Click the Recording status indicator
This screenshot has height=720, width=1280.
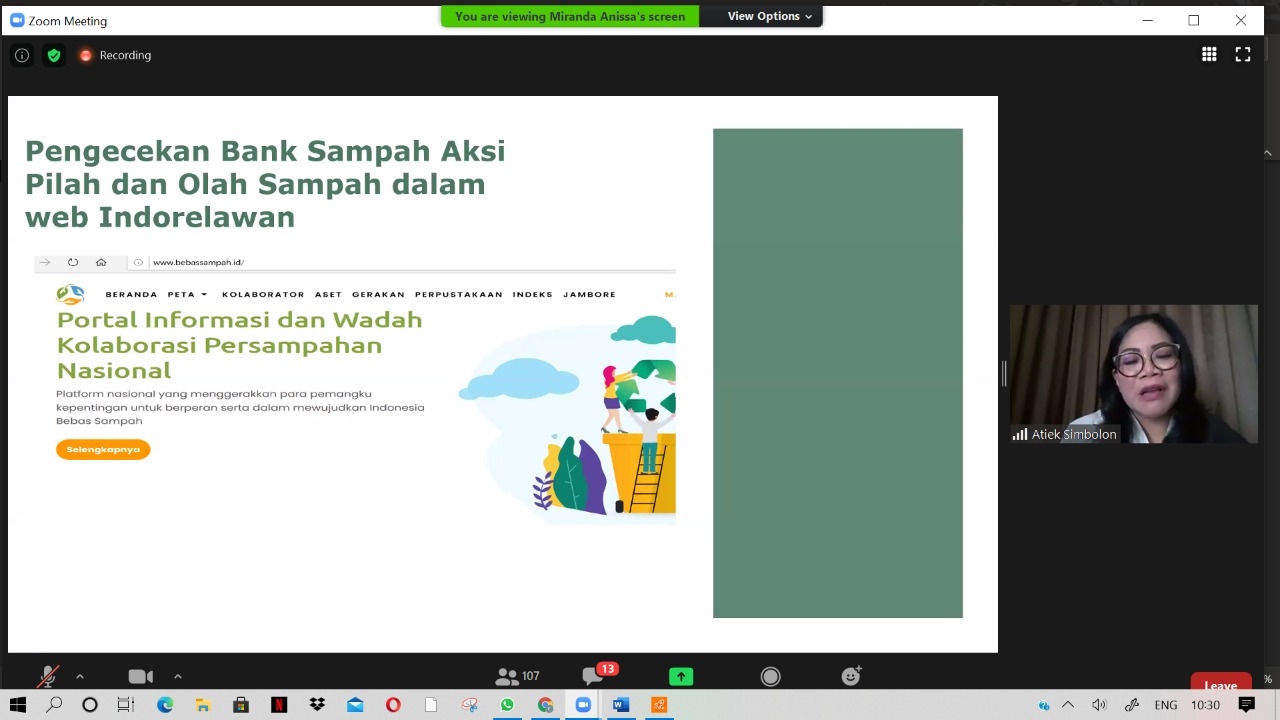(115, 56)
